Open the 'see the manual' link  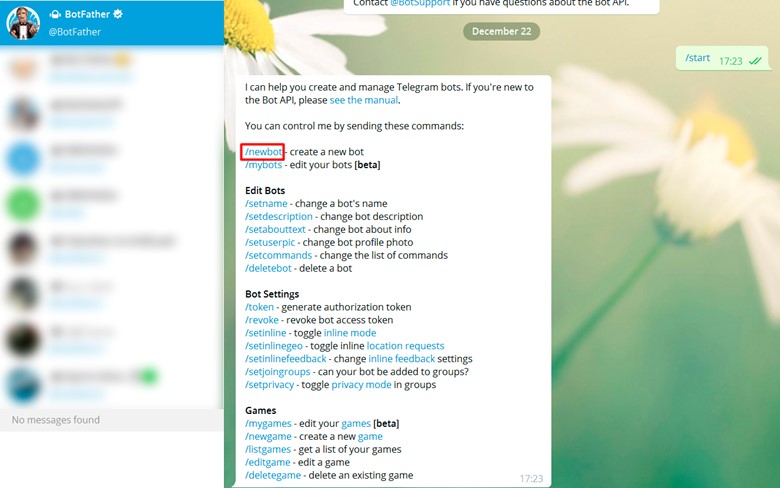364,100
